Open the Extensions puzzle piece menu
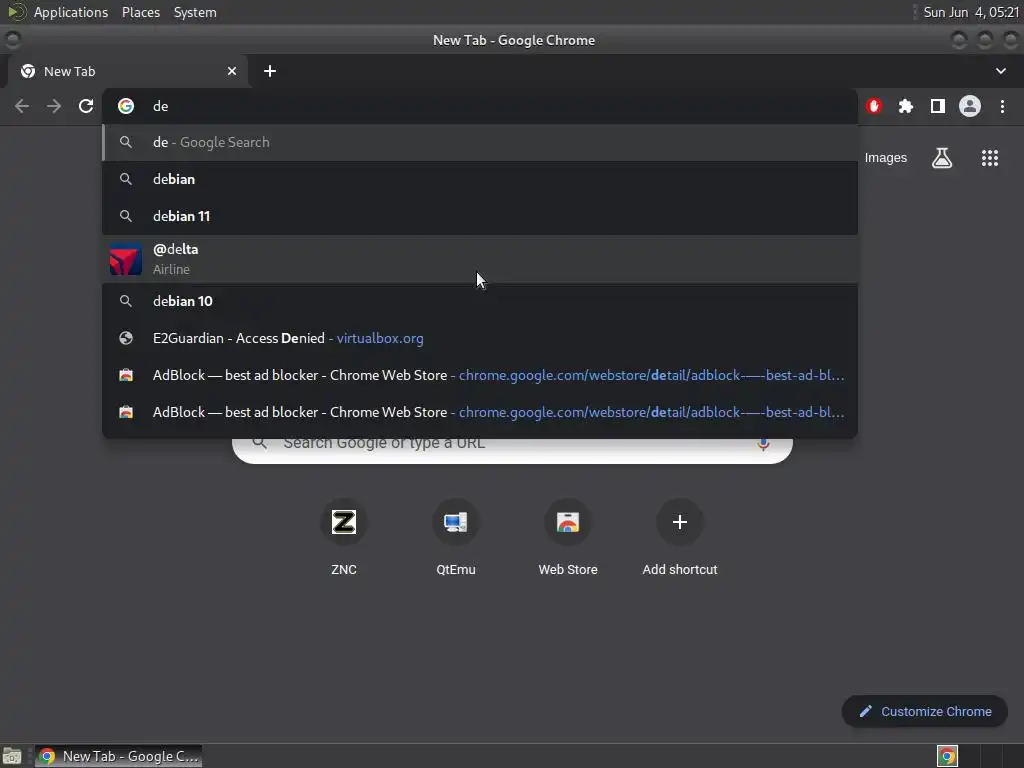 [905, 106]
